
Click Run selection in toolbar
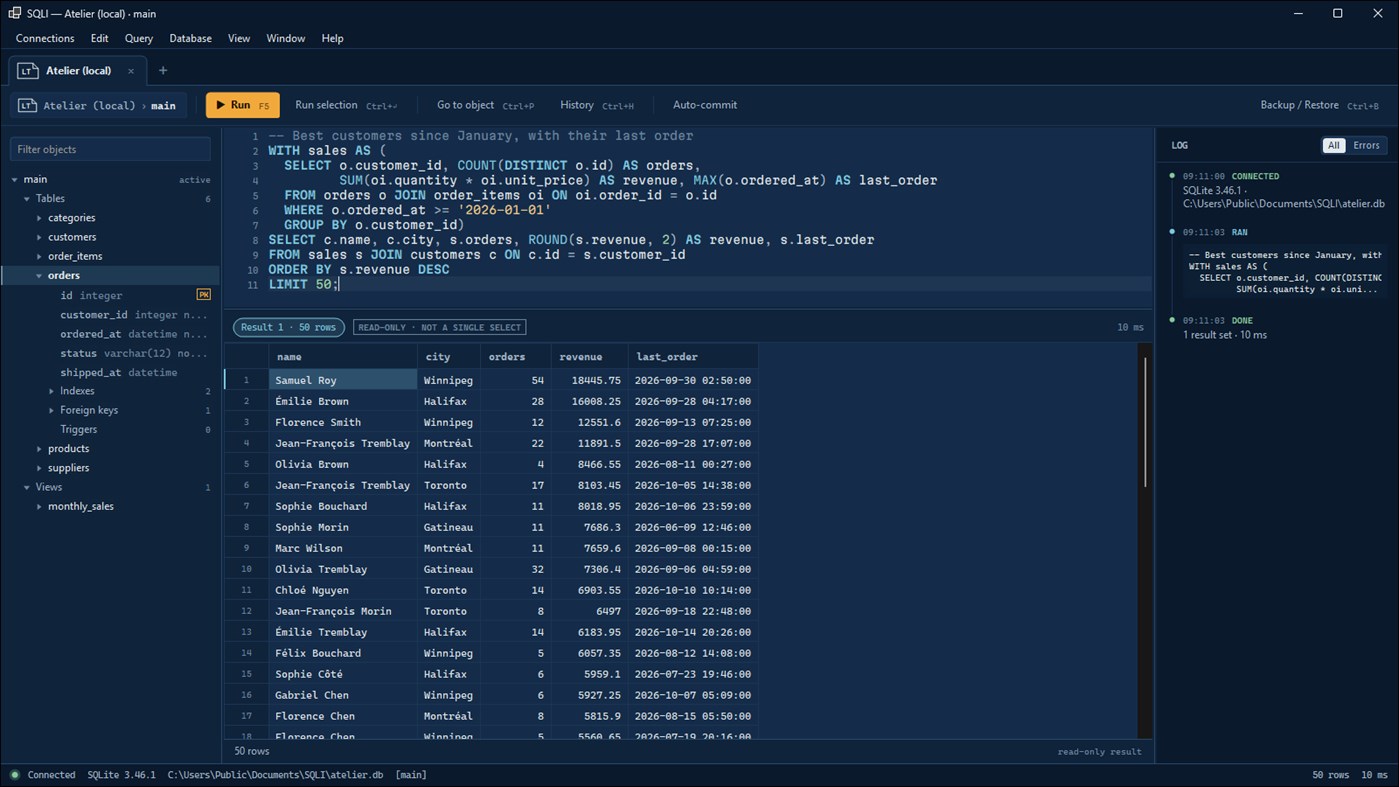[346, 105]
